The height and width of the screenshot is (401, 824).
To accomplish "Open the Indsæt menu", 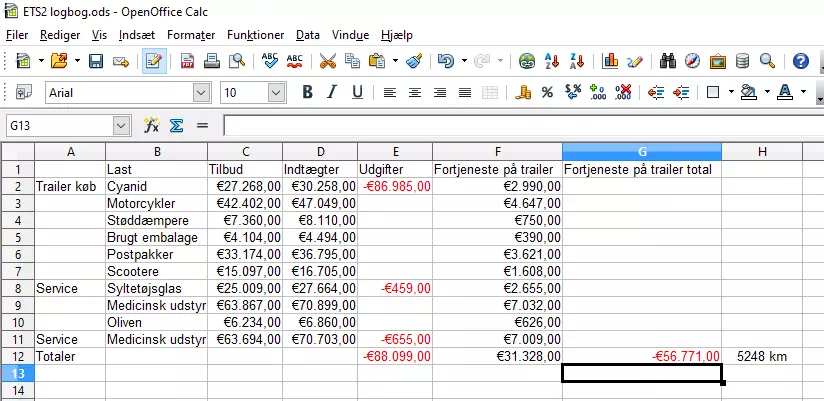I will [137, 35].
